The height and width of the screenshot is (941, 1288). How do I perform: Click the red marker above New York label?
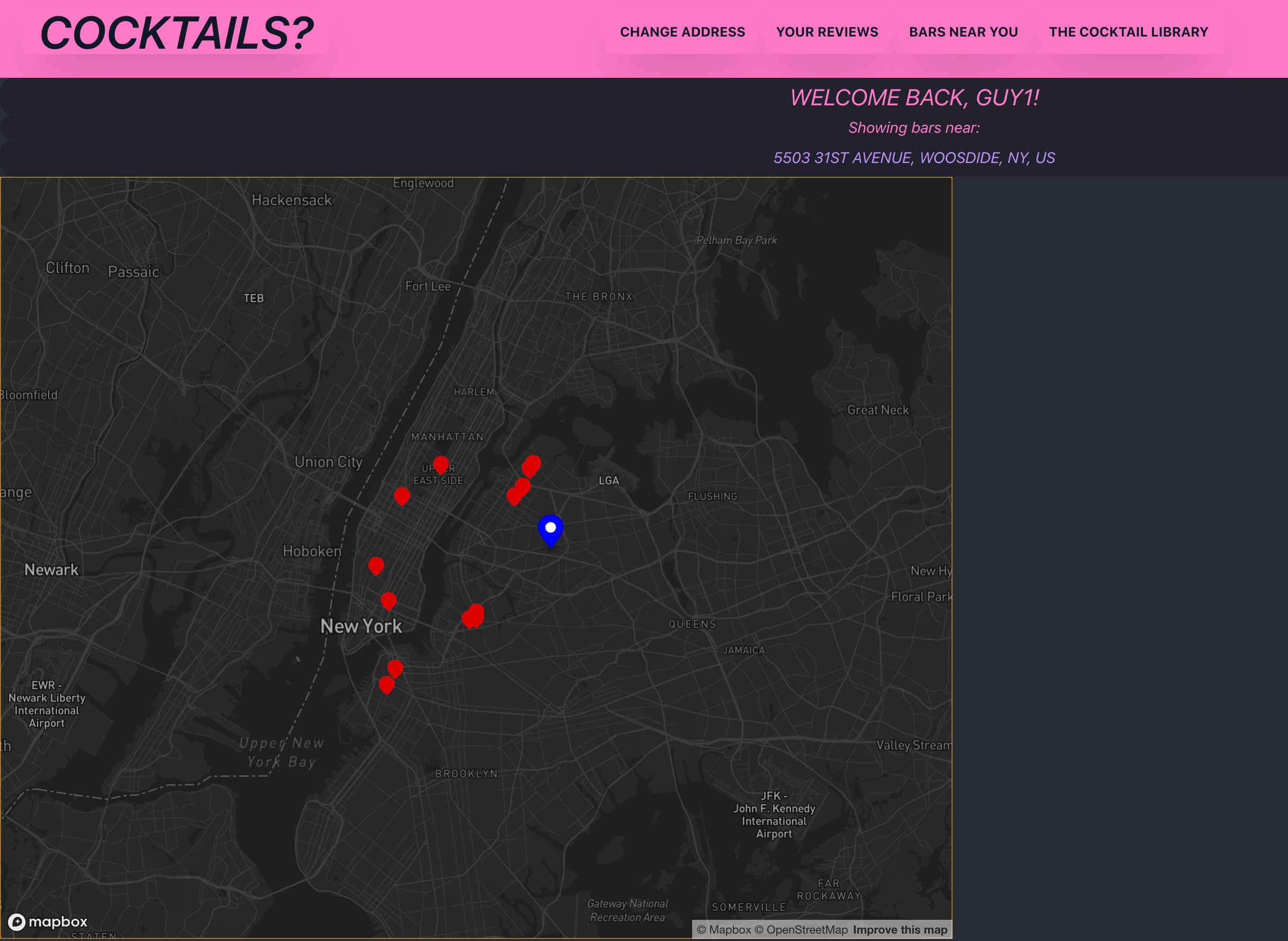point(388,600)
